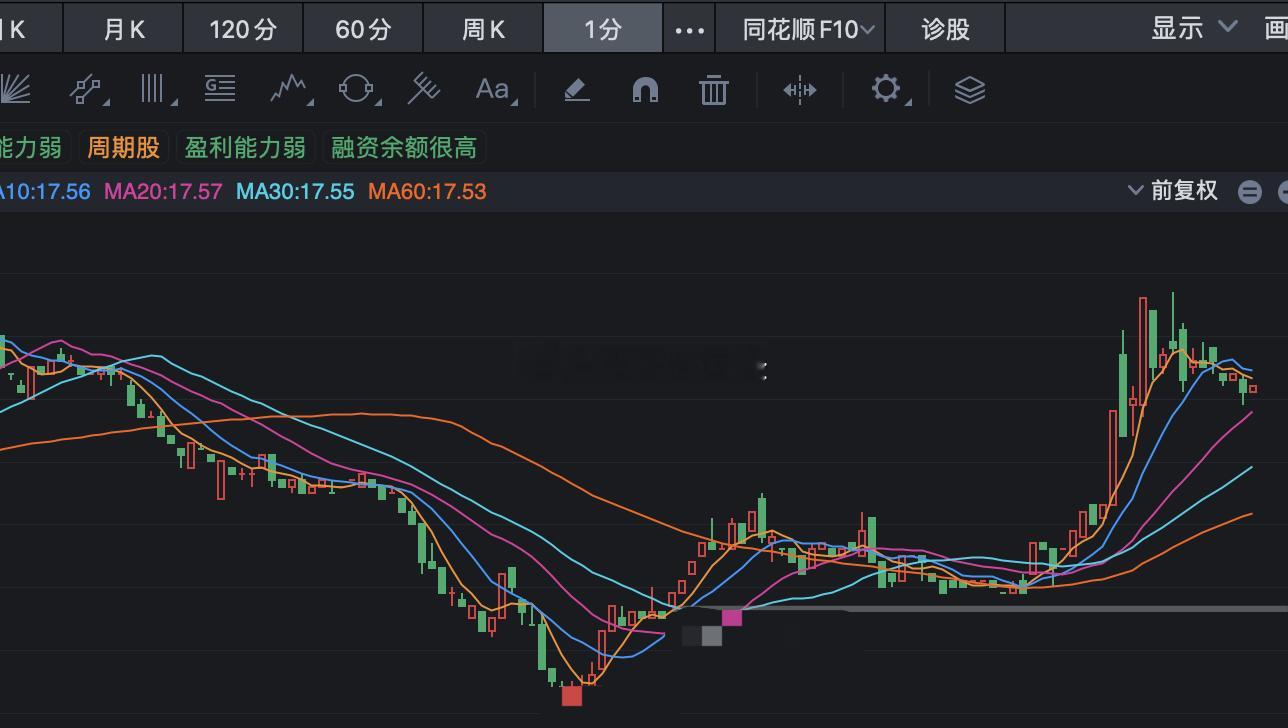The width and height of the screenshot is (1288, 728).
Task: Click the magenta marker on the chart
Action: coord(732,618)
